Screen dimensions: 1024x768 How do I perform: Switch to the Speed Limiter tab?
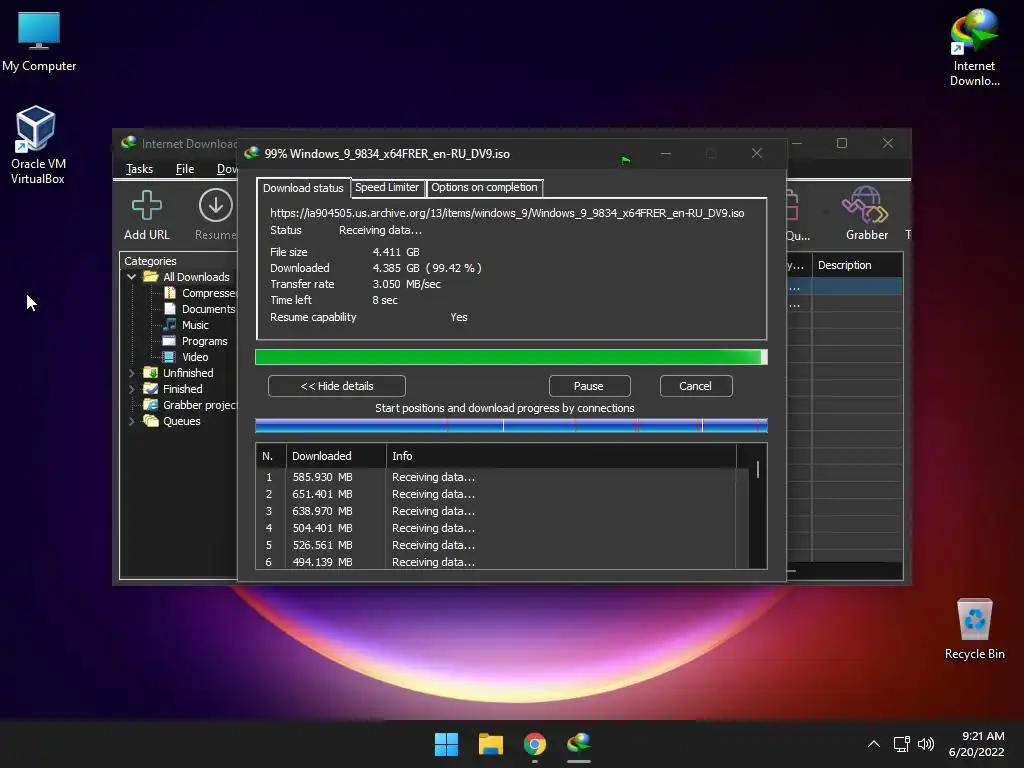pyautogui.click(x=387, y=187)
